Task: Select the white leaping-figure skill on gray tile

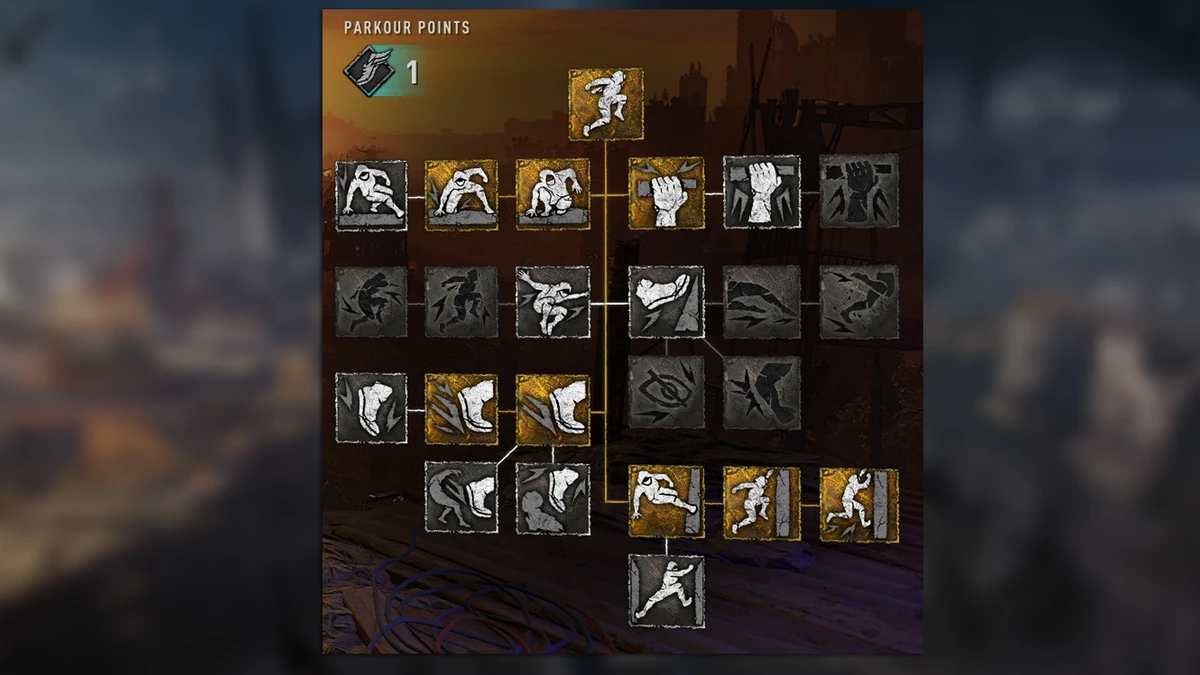Action: [553, 302]
